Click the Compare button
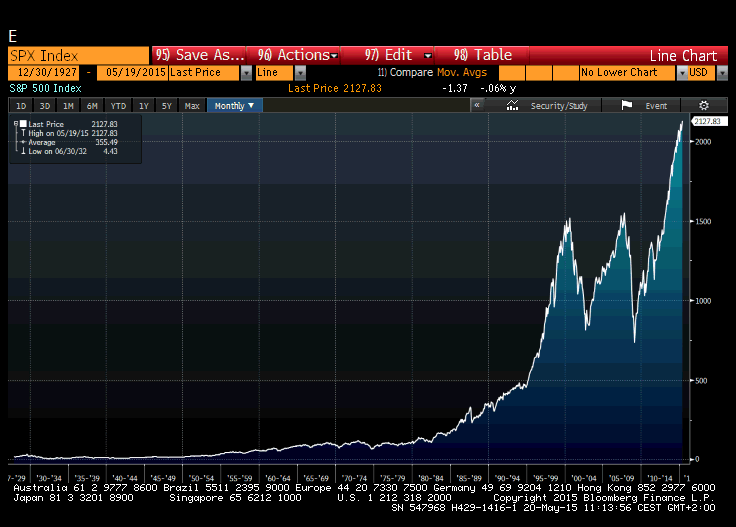 (406, 72)
